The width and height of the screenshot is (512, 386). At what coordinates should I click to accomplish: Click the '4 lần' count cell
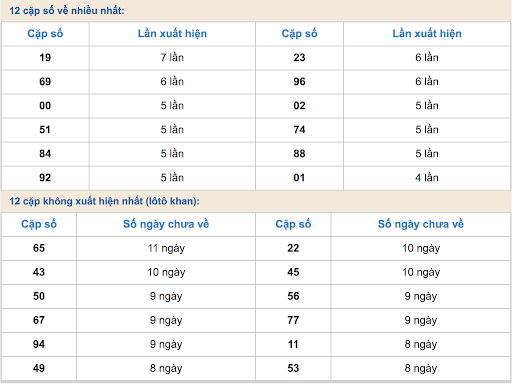click(x=427, y=178)
